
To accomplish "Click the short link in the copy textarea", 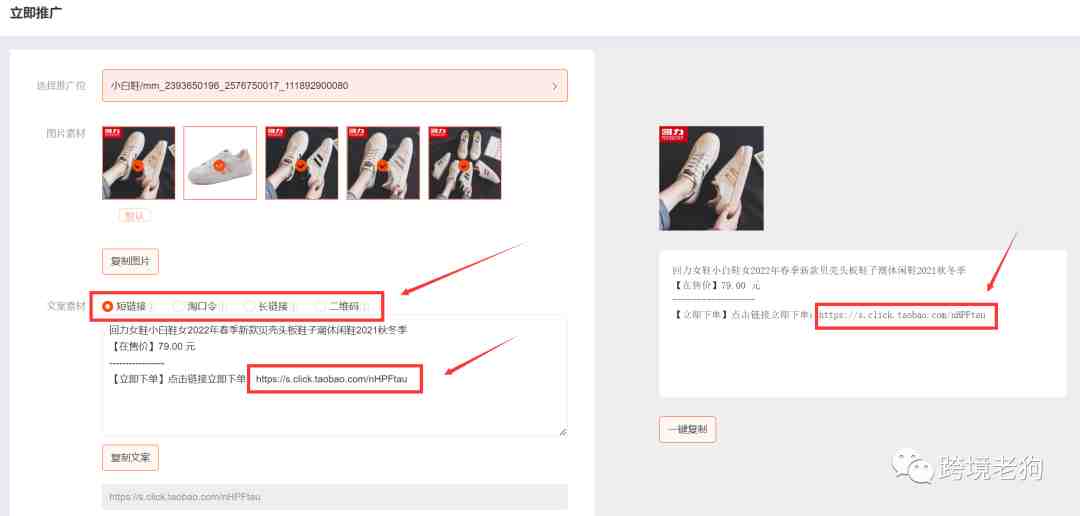I will pyautogui.click(x=334, y=379).
